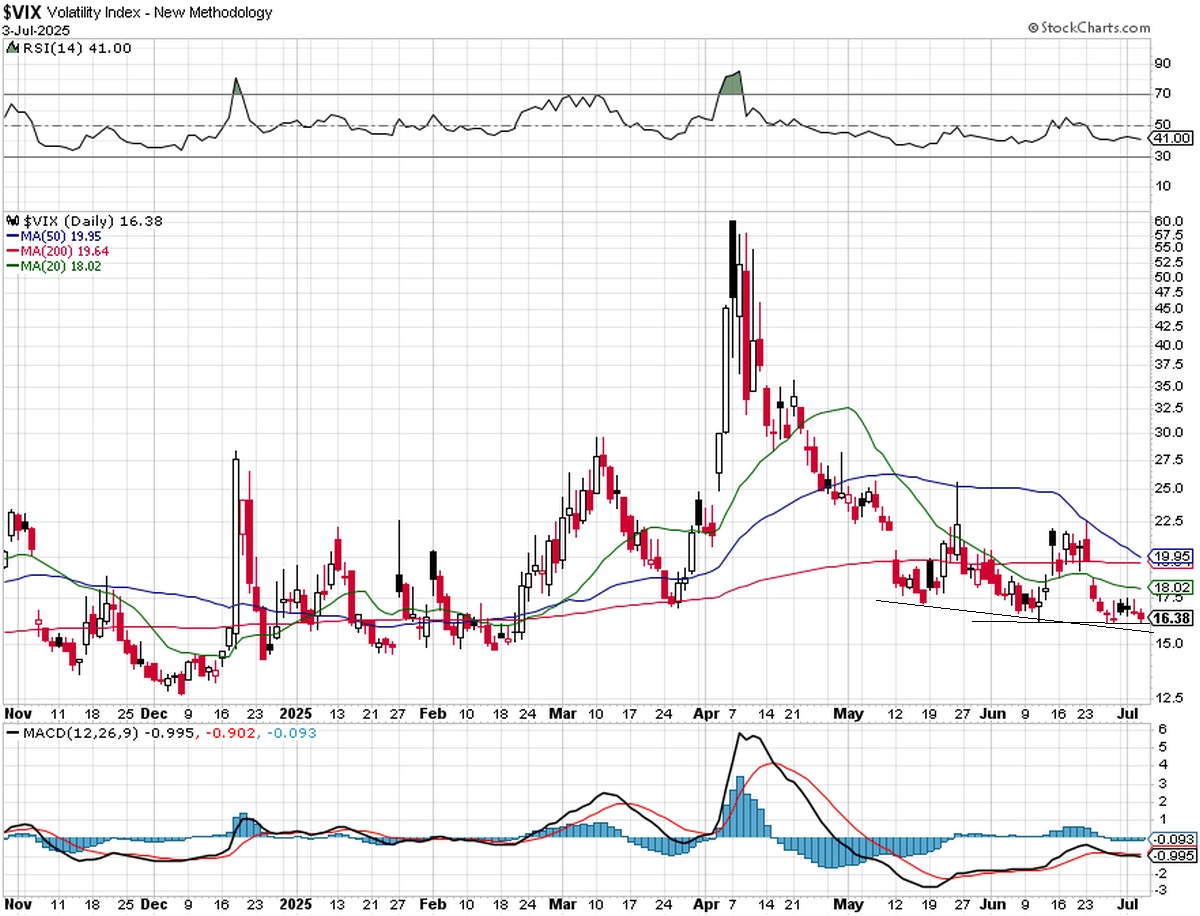Click the RSI area icon next to RSI(14)
The height and width of the screenshot is (916, 1200).
tap(12, 48)
